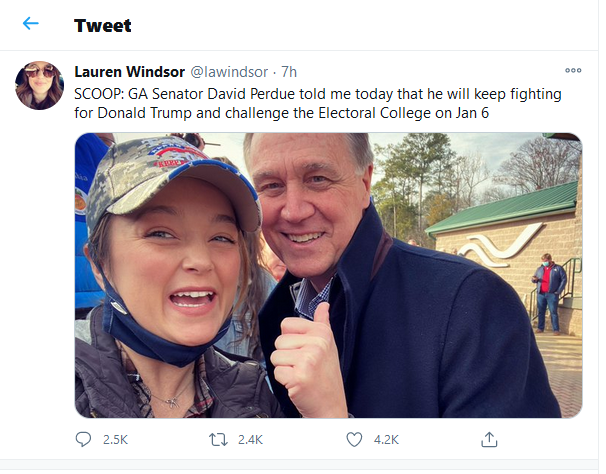Retweet using the retweet arrows icon
606x474 pixels.
point(219,439)
